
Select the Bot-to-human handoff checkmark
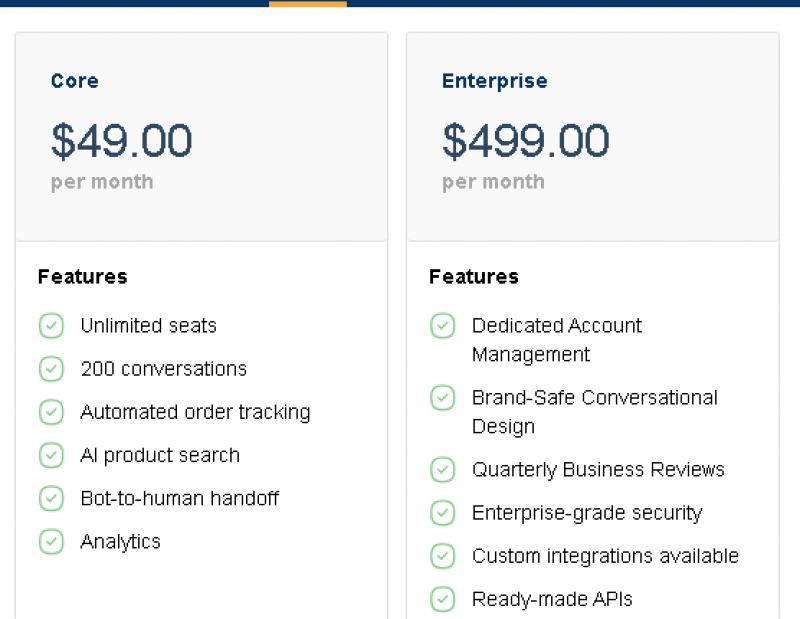point(51,498)
